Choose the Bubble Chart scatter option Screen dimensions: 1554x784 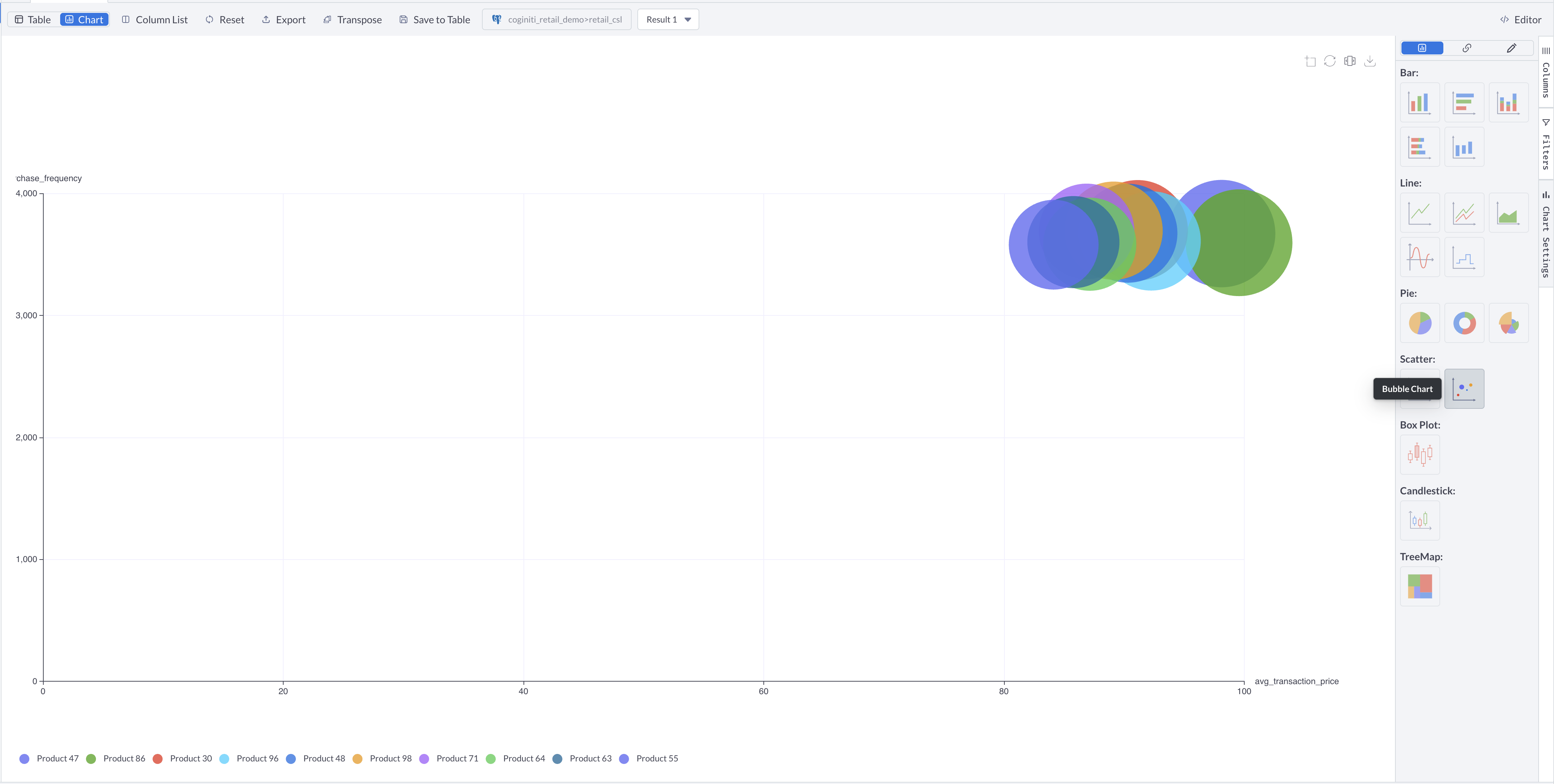pos(1464,388)
